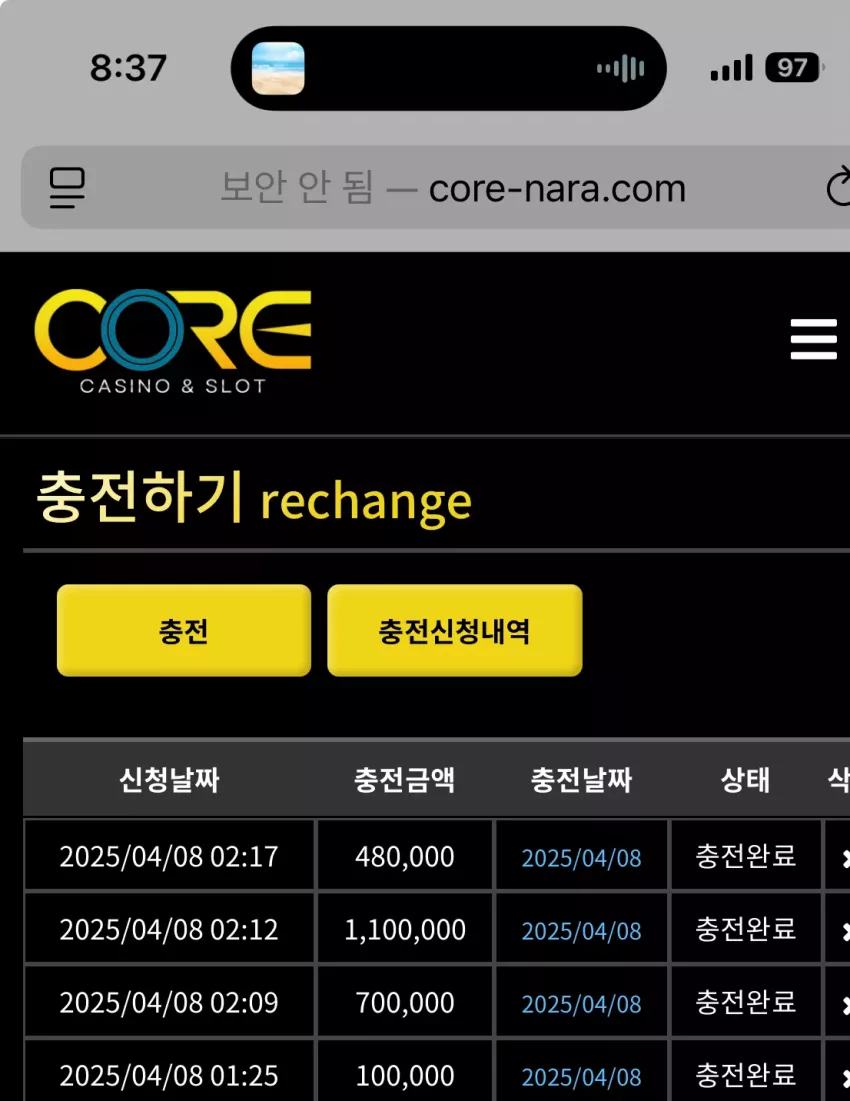Tap the 충전하기 rechange heading
The height and width of the screenshot is (1101, 850).
click(x=254, y=499)
